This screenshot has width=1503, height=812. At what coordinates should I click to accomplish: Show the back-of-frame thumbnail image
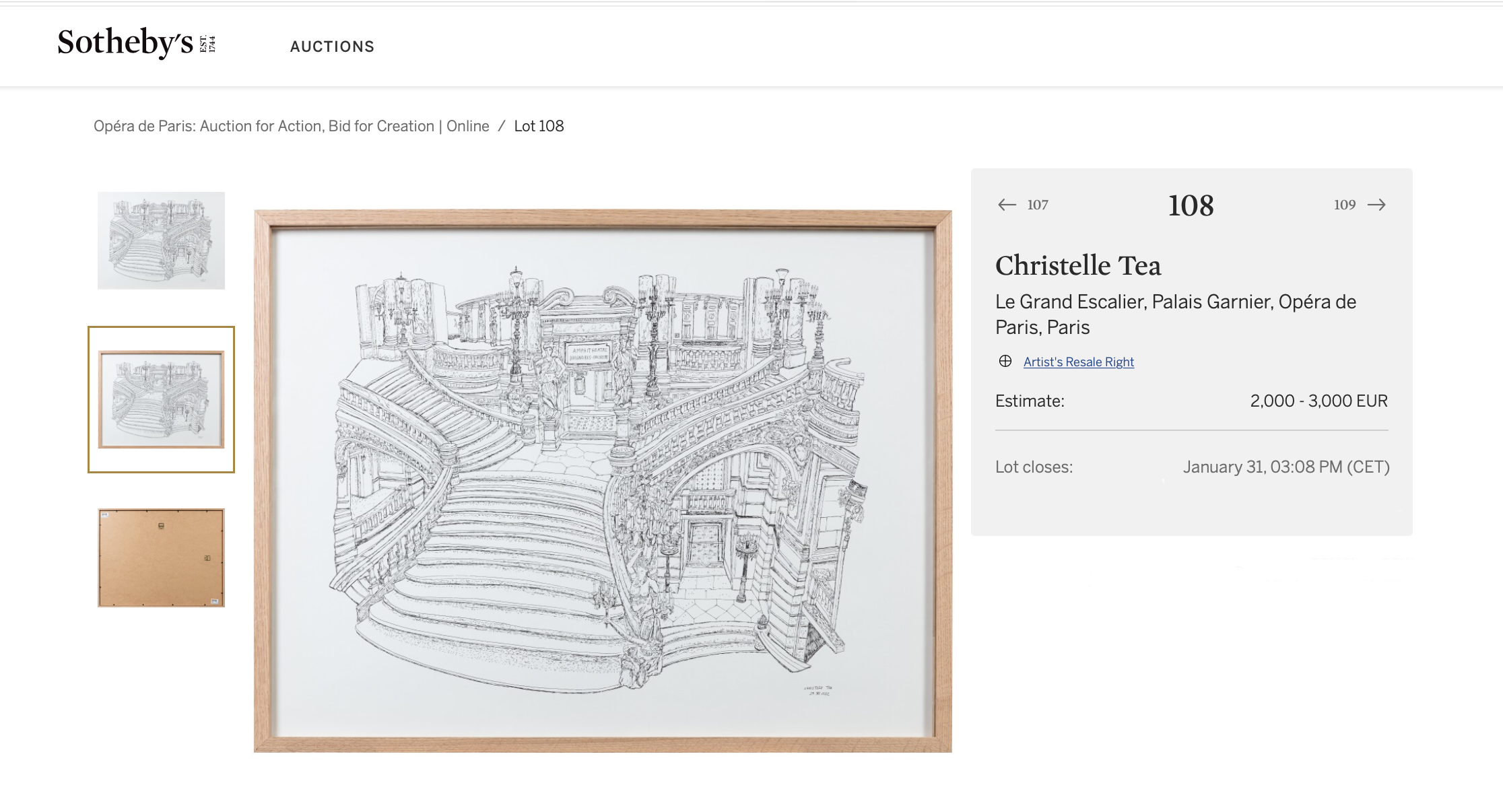point(161,557)
